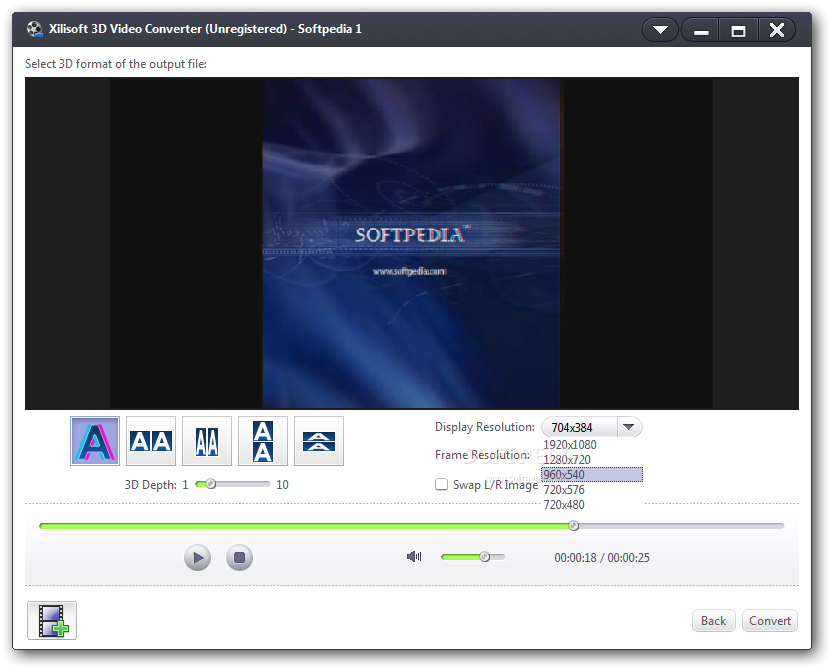The image size is (832, 670).
Task: Click the volume slider knob
Action: point(484,556)
